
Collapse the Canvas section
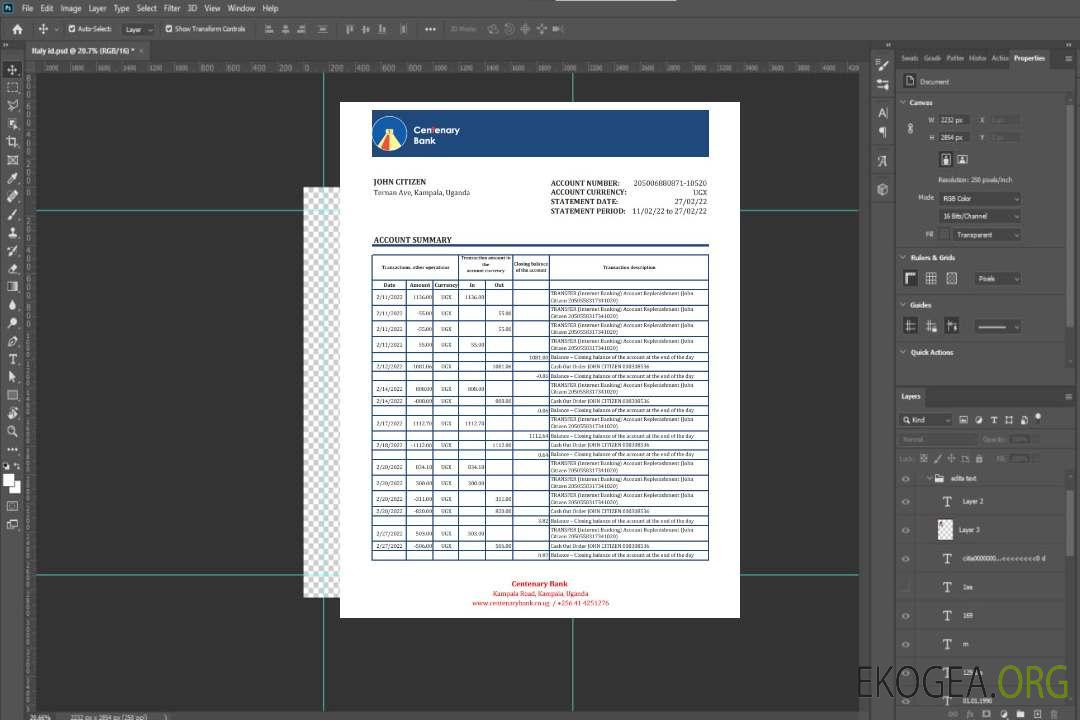coord(904,102)
